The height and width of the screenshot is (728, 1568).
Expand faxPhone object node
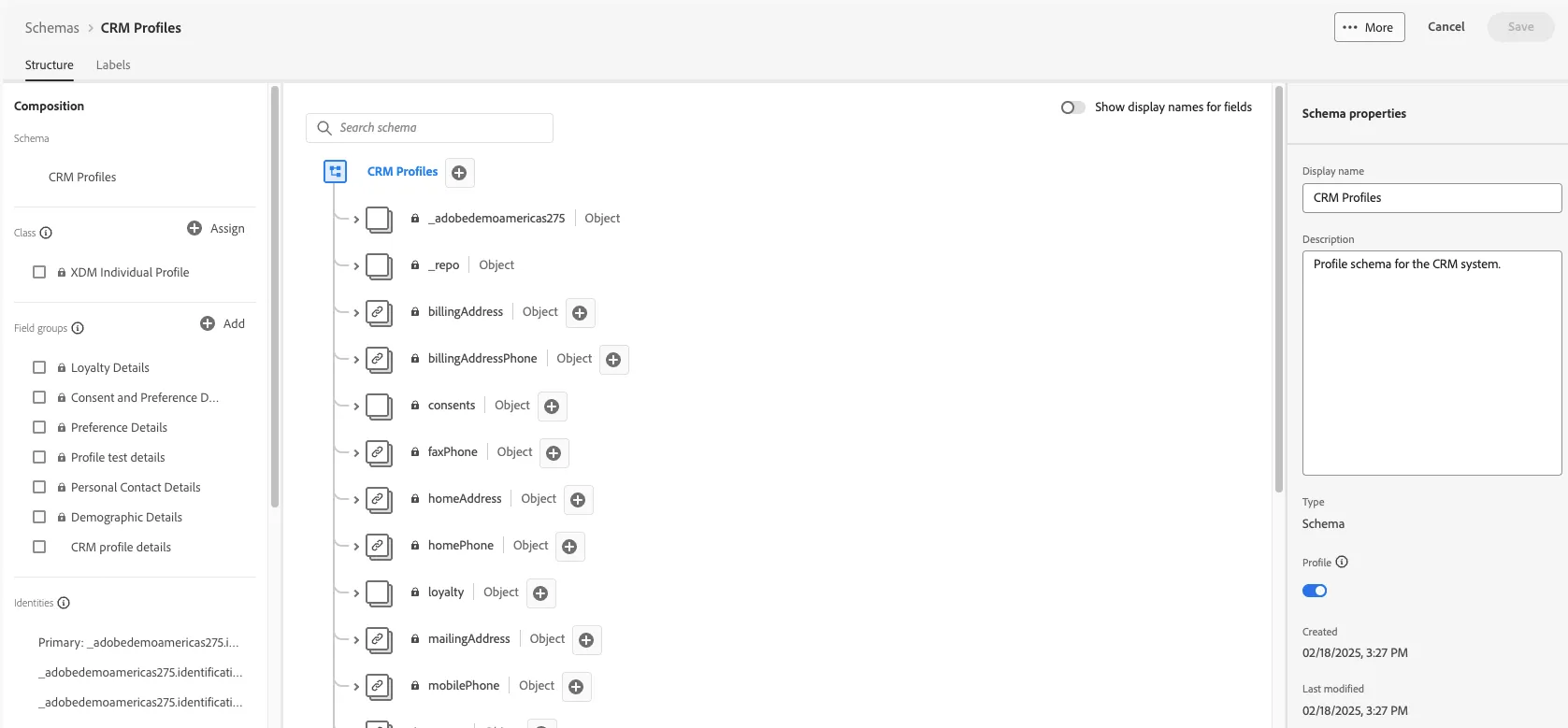[x=356, y=453]
